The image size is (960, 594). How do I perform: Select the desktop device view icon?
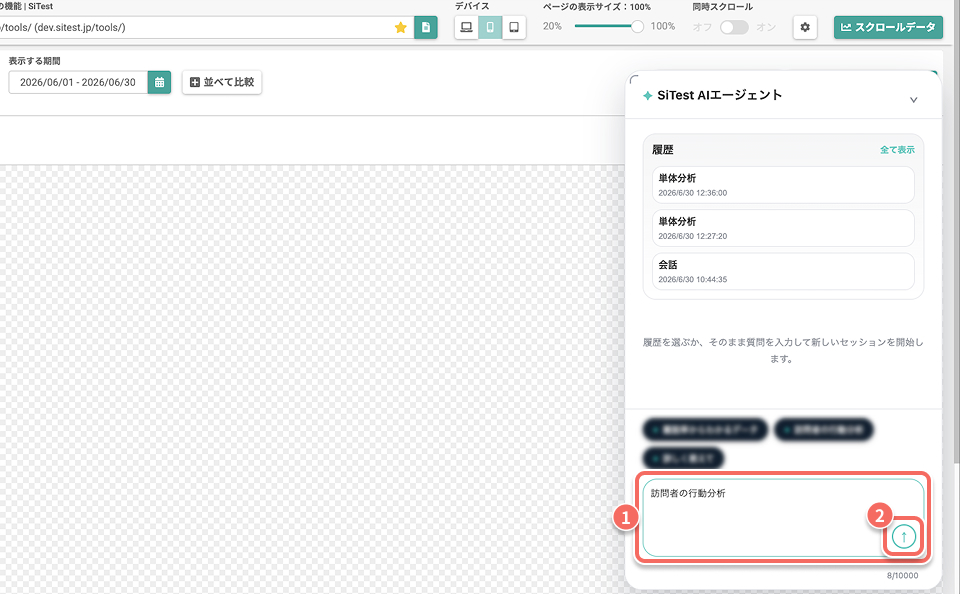click(x=467, y=27)
